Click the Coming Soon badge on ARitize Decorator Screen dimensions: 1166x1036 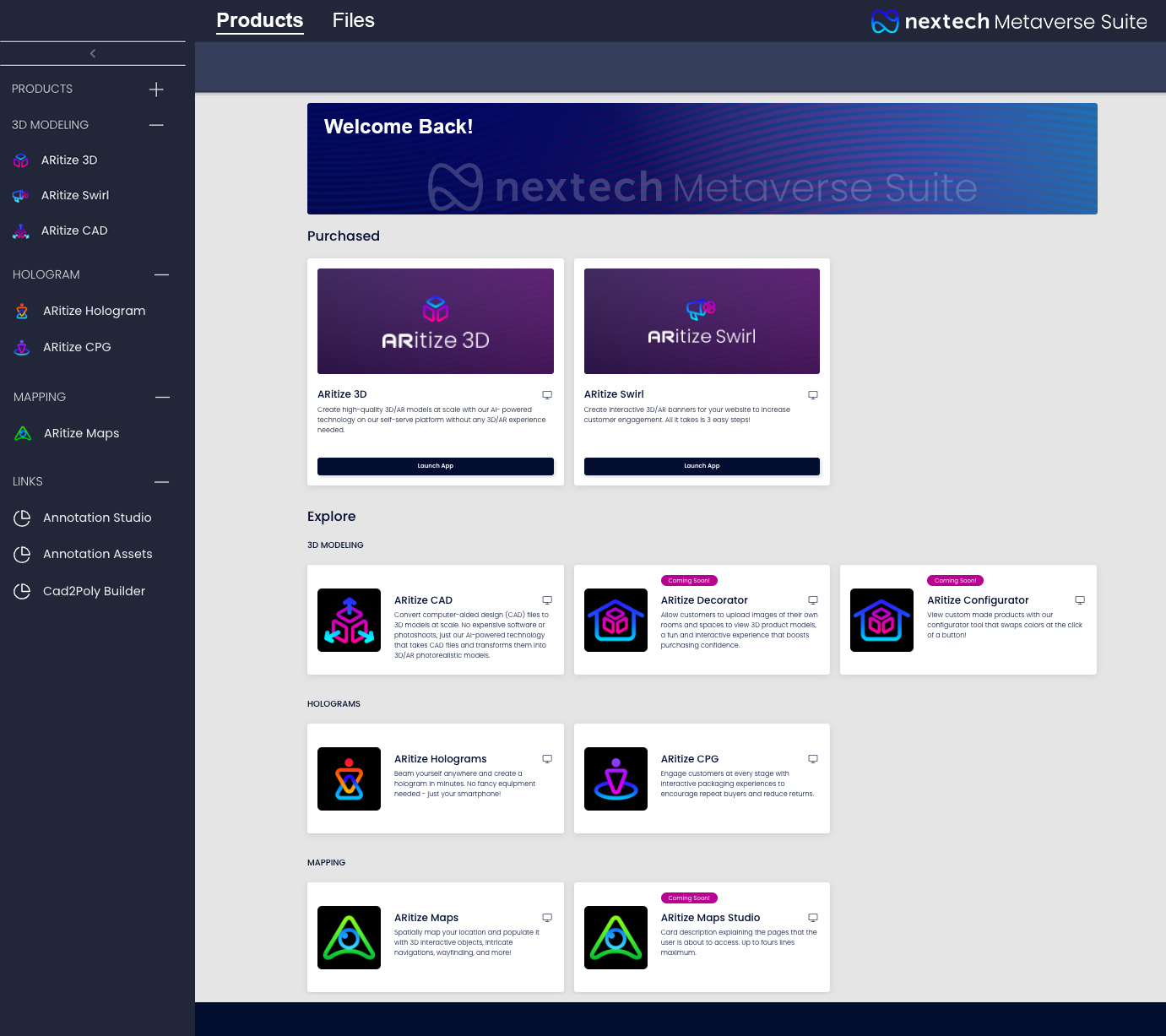point(689,581)
